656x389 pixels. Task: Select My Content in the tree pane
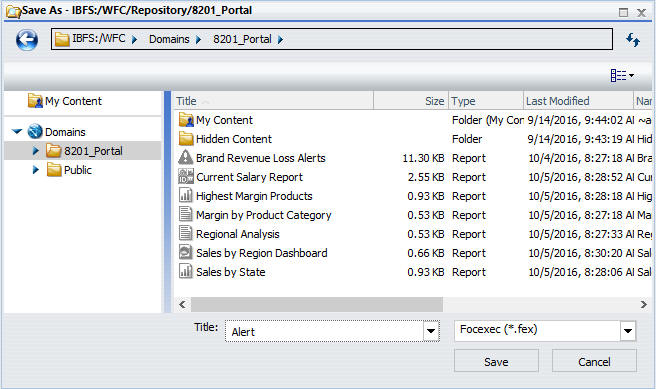click(73, 101)
